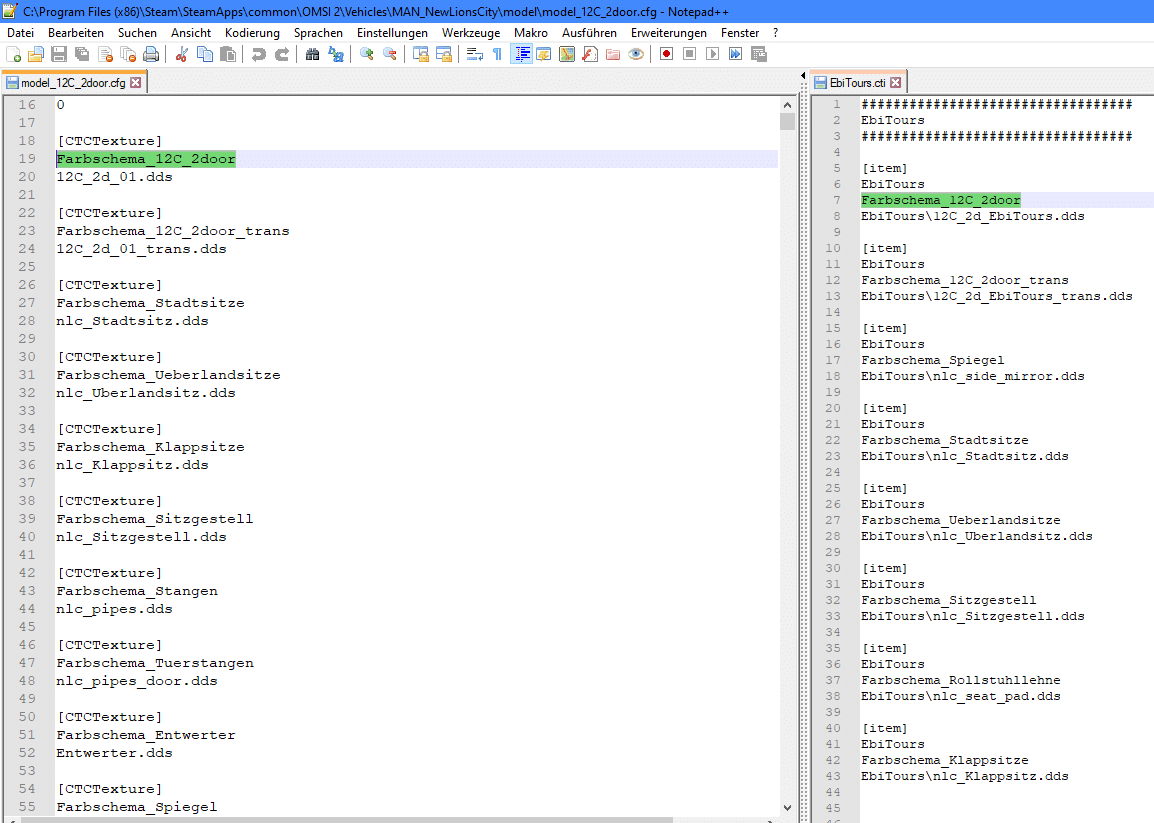Image resolution: width=1154 pixels, height=823 pixels.
Task: Click line 27 Farbschema_Stadtsitze in left editor
Action: (150, 303)
